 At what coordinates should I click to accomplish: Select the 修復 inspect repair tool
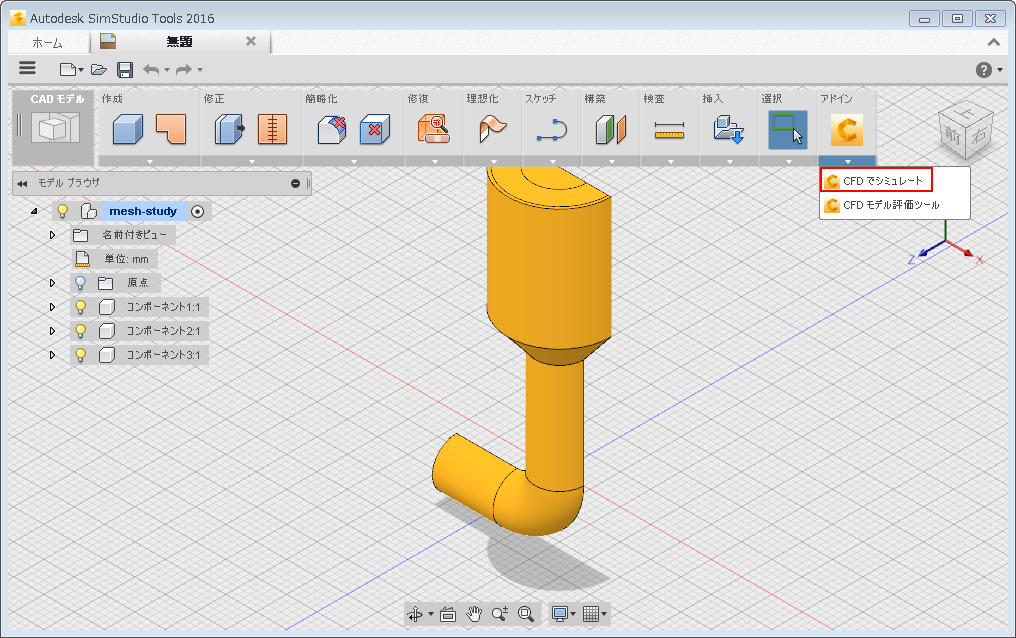(433, 129)
